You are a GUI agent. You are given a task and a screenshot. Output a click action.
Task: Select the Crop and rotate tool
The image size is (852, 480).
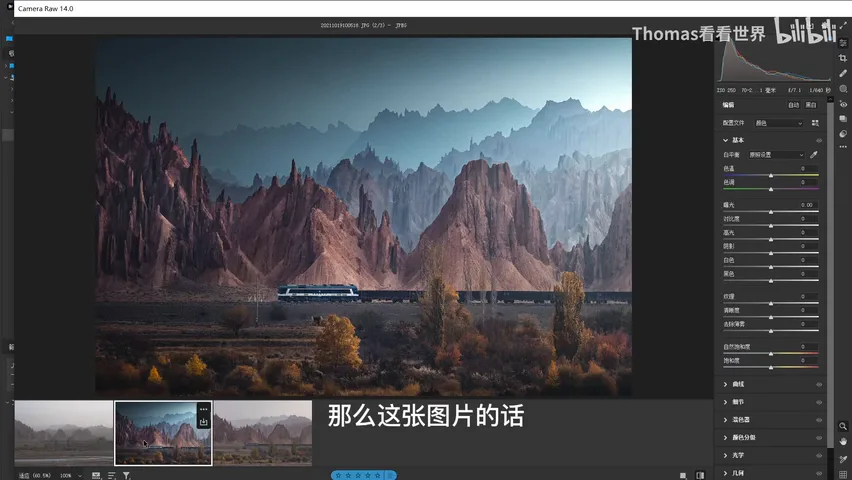(843, 58)
